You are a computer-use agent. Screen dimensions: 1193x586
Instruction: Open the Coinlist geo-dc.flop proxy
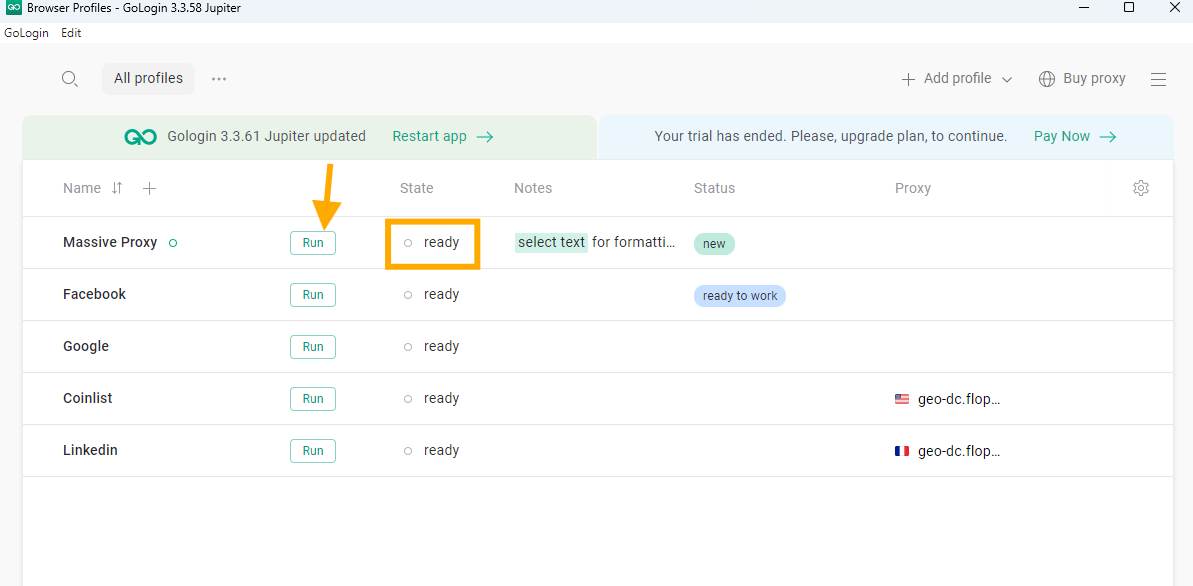pyautogui.click(x=959, y=399)
